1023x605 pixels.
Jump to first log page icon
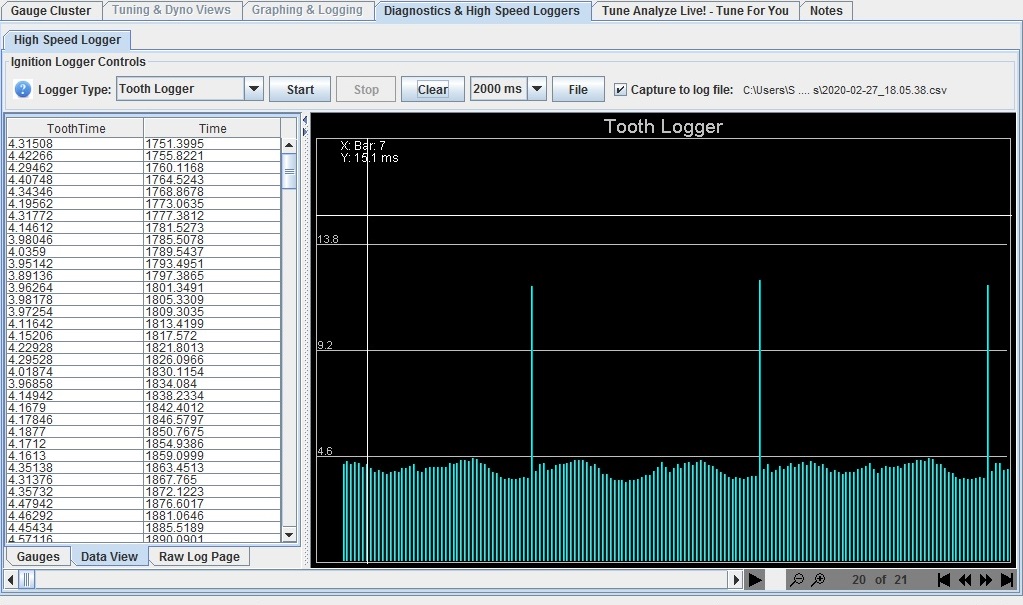click(x=943, y=580)
